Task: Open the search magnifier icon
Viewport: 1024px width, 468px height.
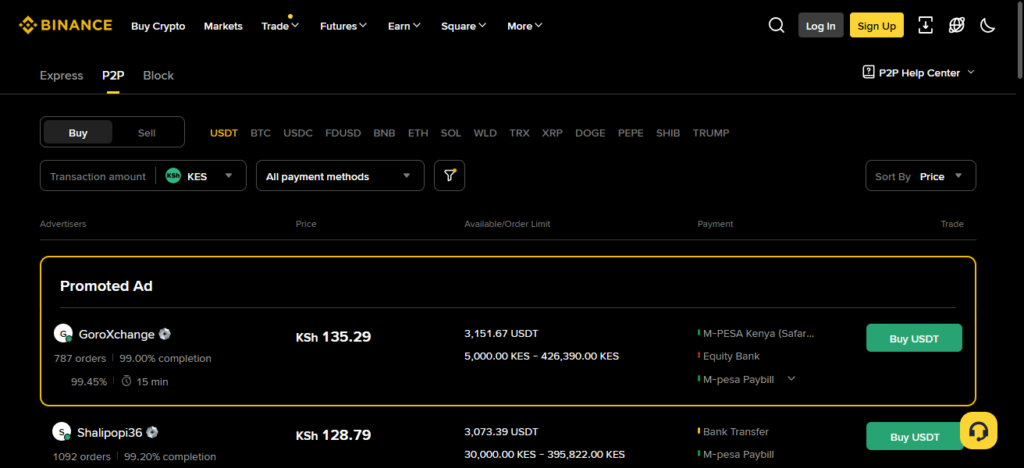Action: click(776, 25)
